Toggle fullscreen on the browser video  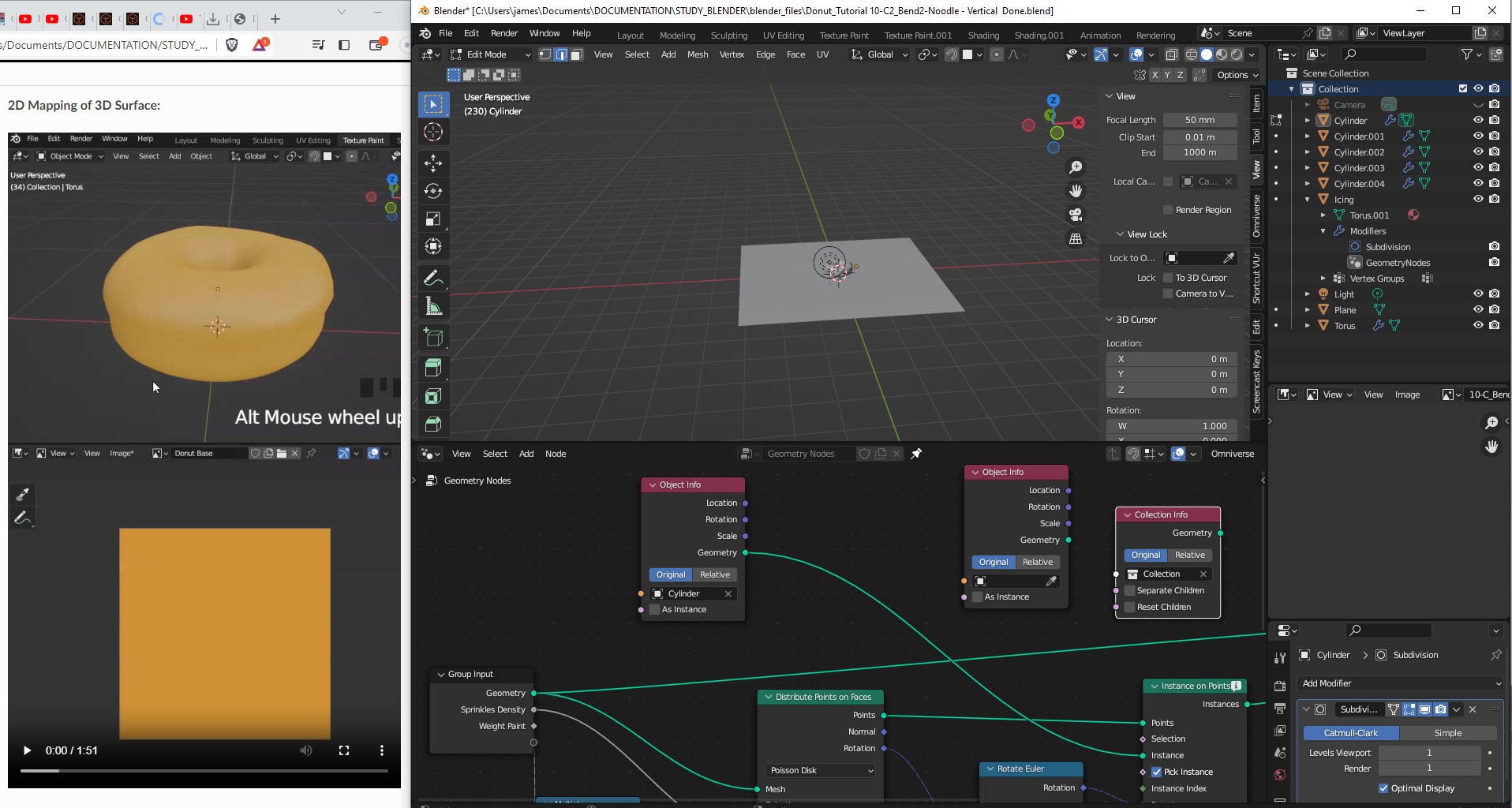344,750
